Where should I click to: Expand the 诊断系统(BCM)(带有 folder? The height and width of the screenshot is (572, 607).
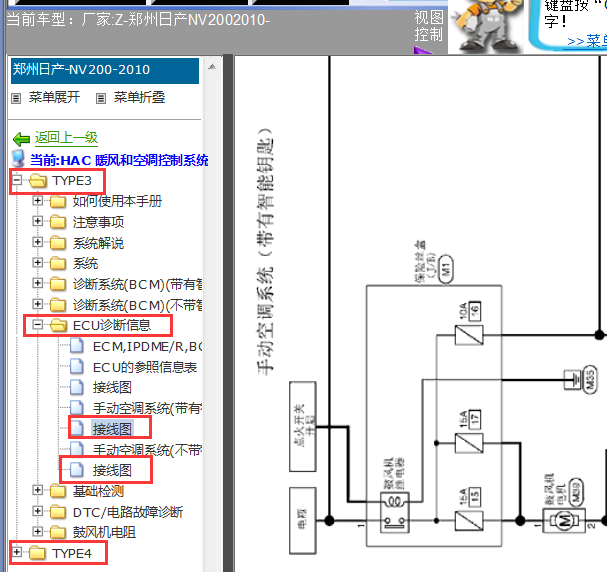pyautogui.click(x=38, y=283)
